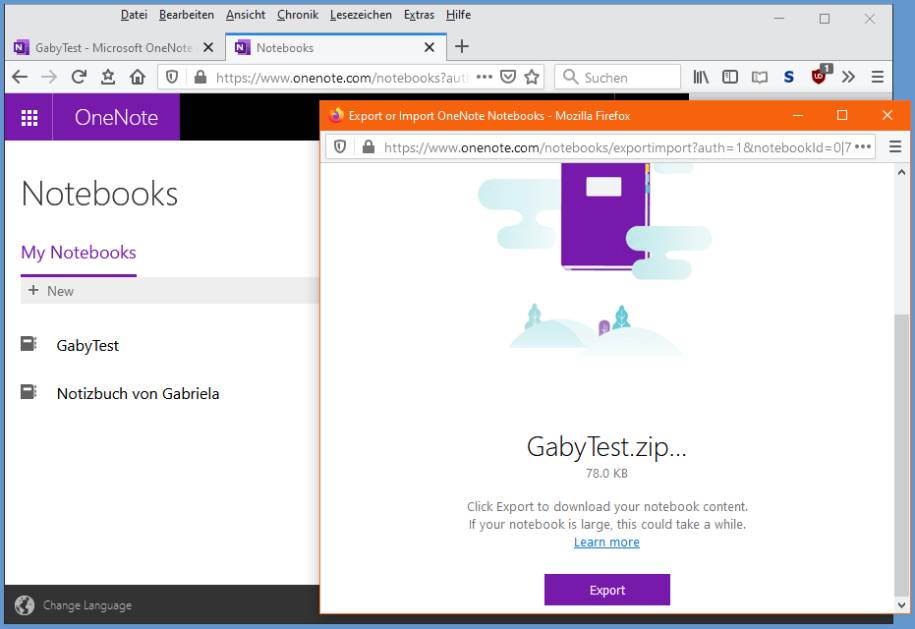Open the Library toolbar icon
This screenshot has height=629, width=915.
point(701,77)
